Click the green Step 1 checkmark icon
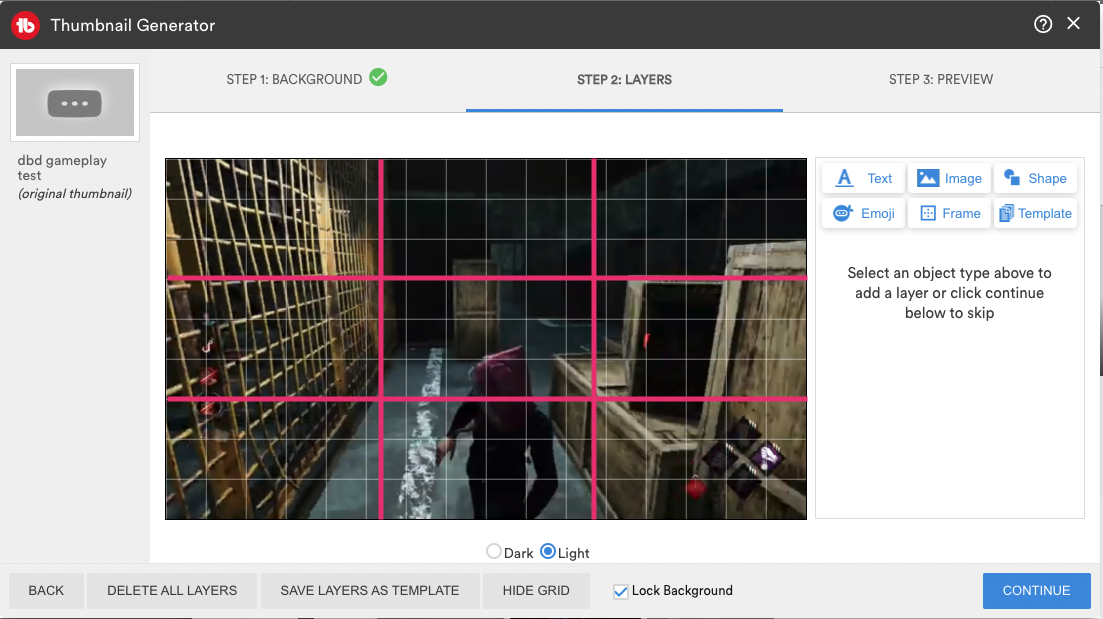Image resolution: width=1103 pixels, height=619 pixels. [x=378, y=77]
